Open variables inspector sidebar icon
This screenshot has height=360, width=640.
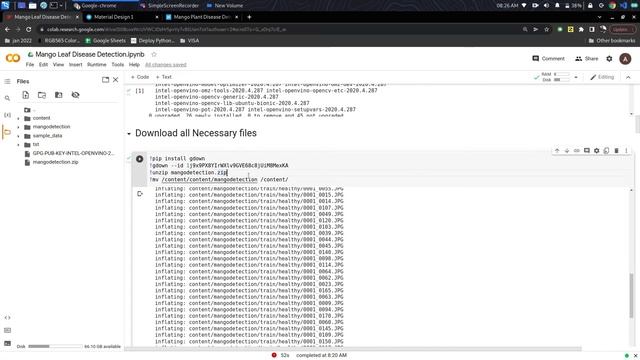coord(7,115)
